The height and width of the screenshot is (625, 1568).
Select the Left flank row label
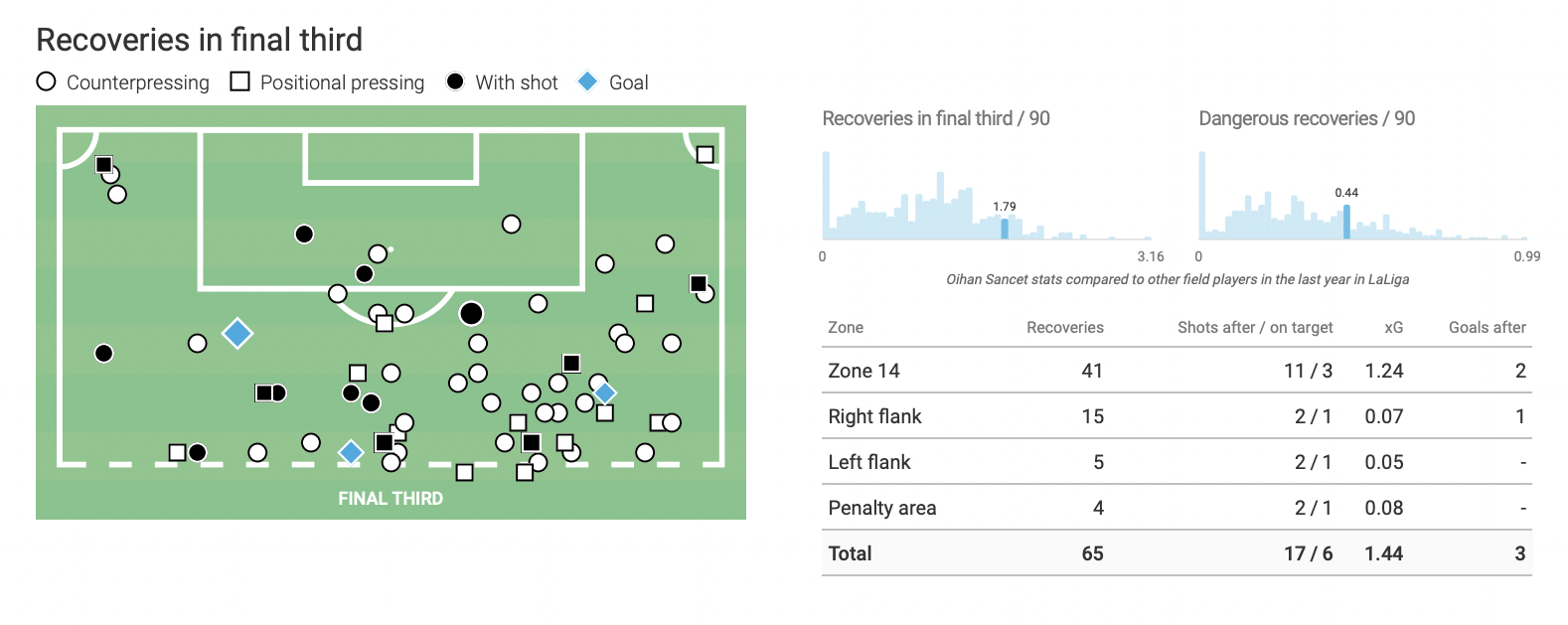869,462
